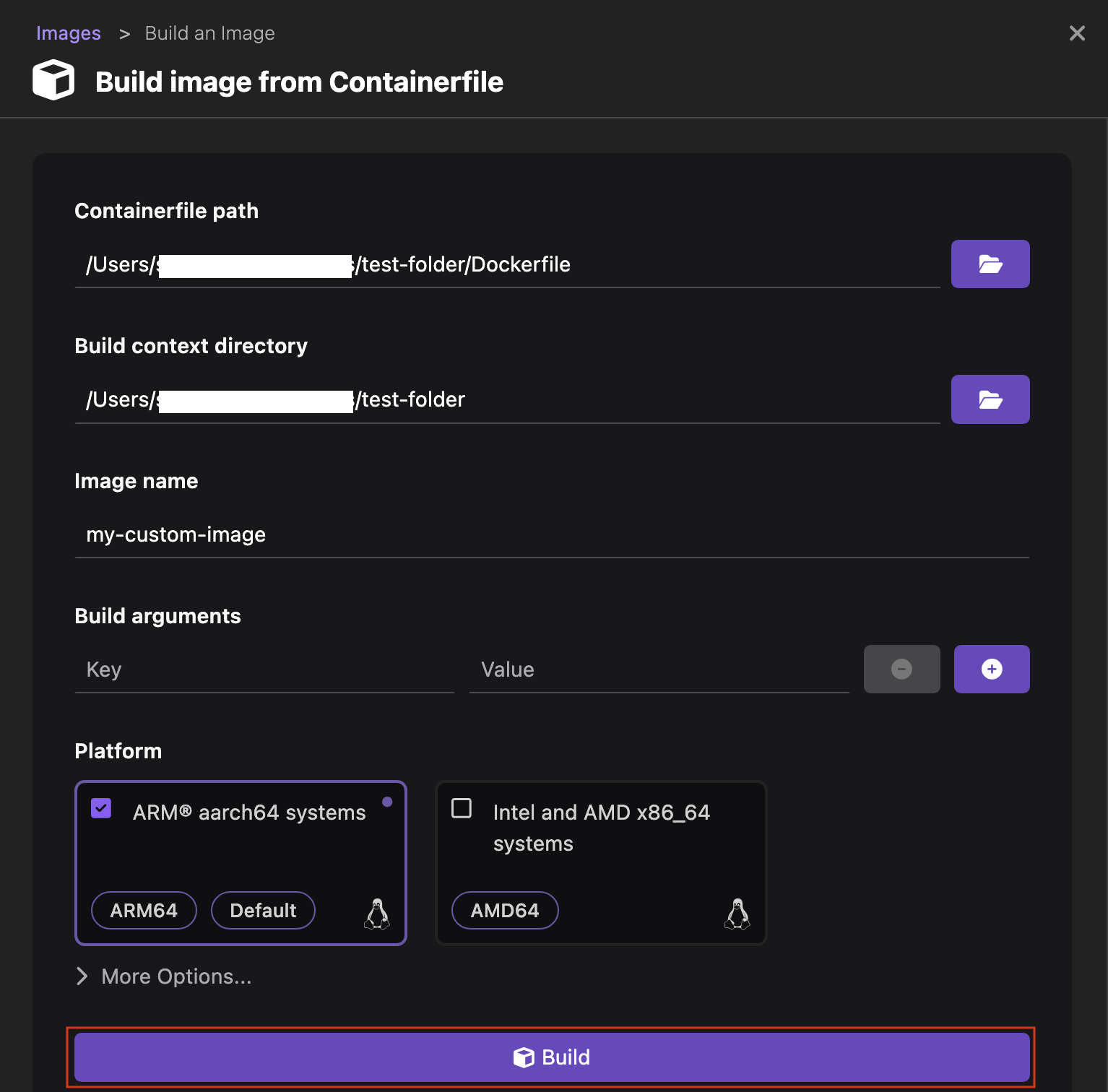Select the Default tag badge

[263, 910]
